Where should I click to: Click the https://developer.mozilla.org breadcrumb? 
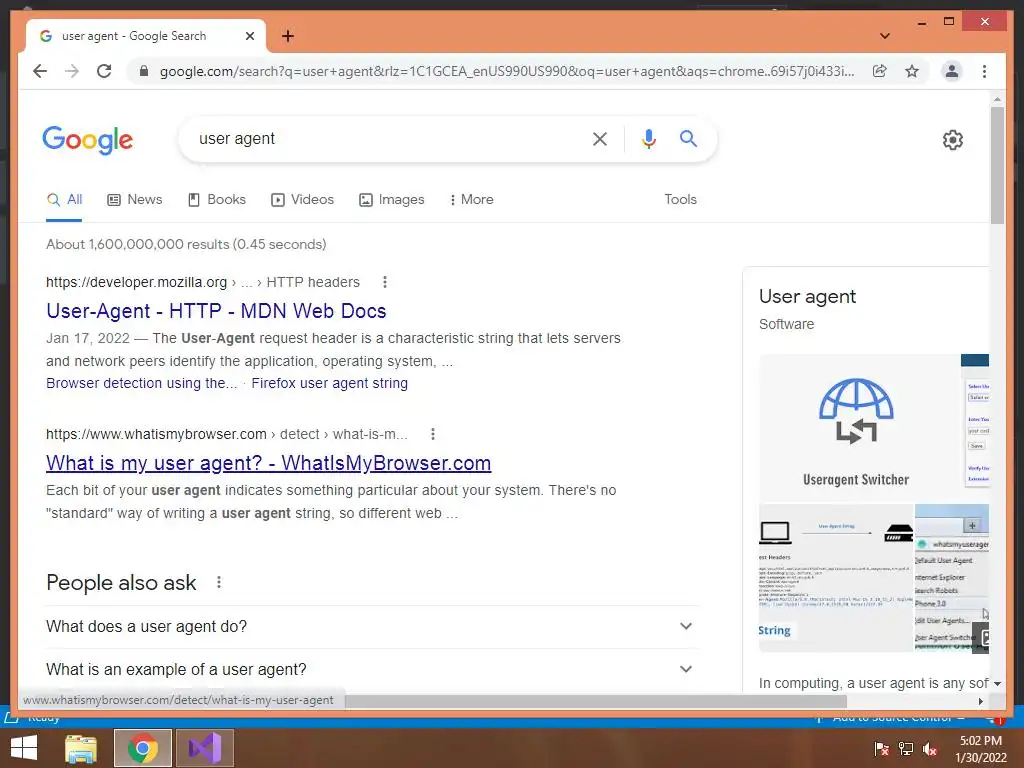[x=136, y=282]
